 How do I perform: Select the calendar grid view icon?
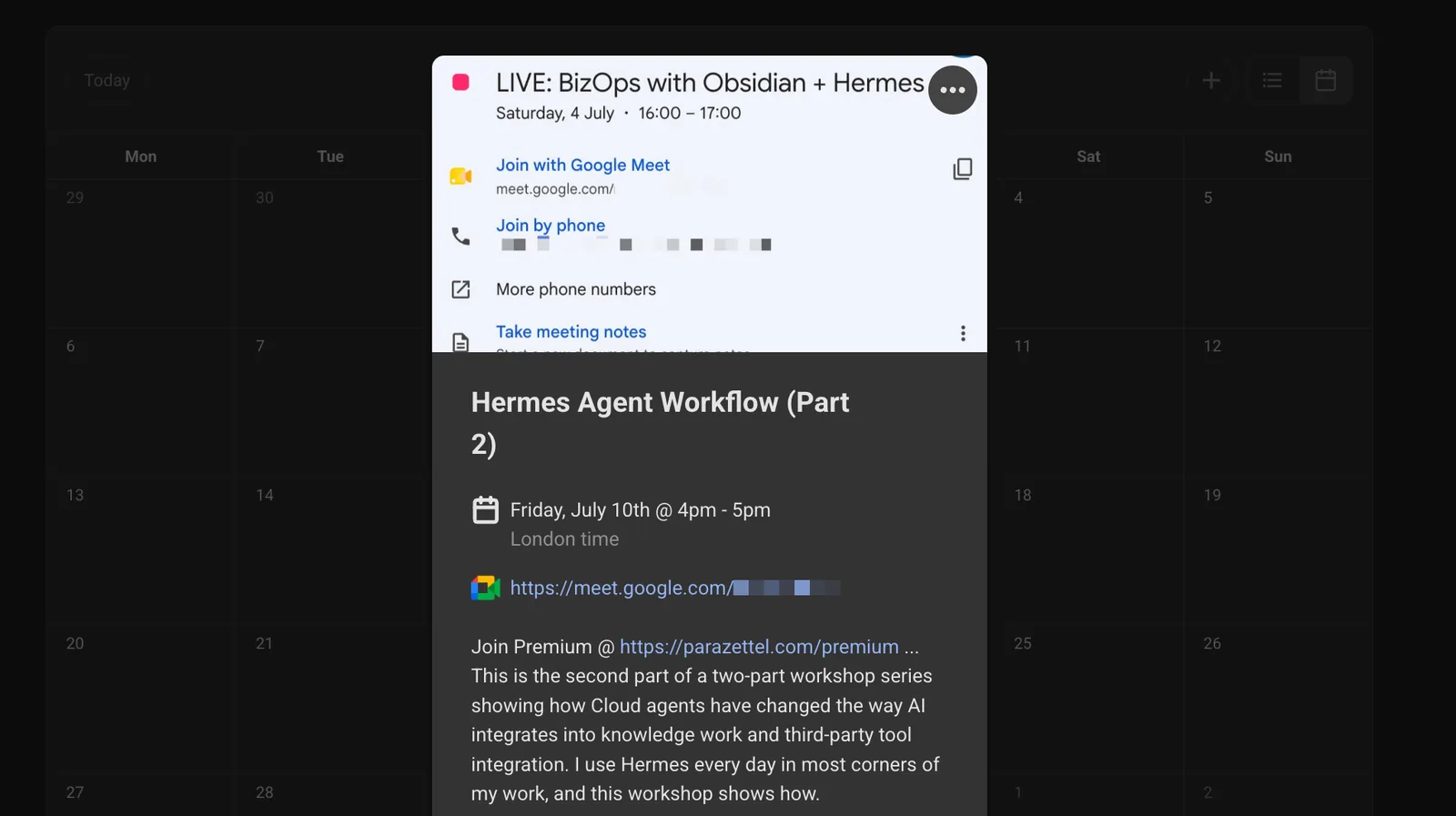click(x=1326, y=81)
